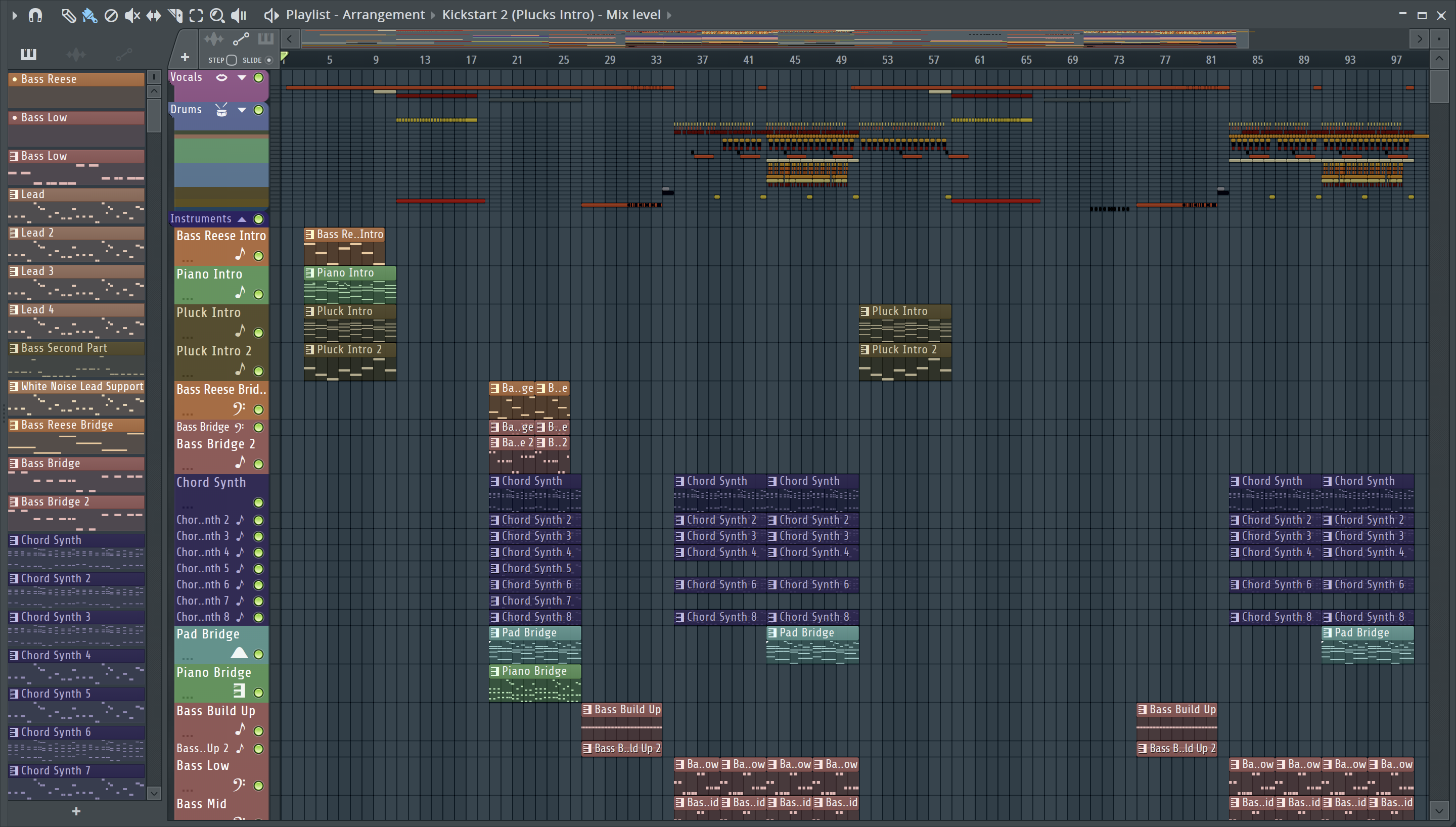1456x827 pixels.
Task: Select the Slip tool double-arrow icon
Action: pyautogui.click(x=153, y=15)
